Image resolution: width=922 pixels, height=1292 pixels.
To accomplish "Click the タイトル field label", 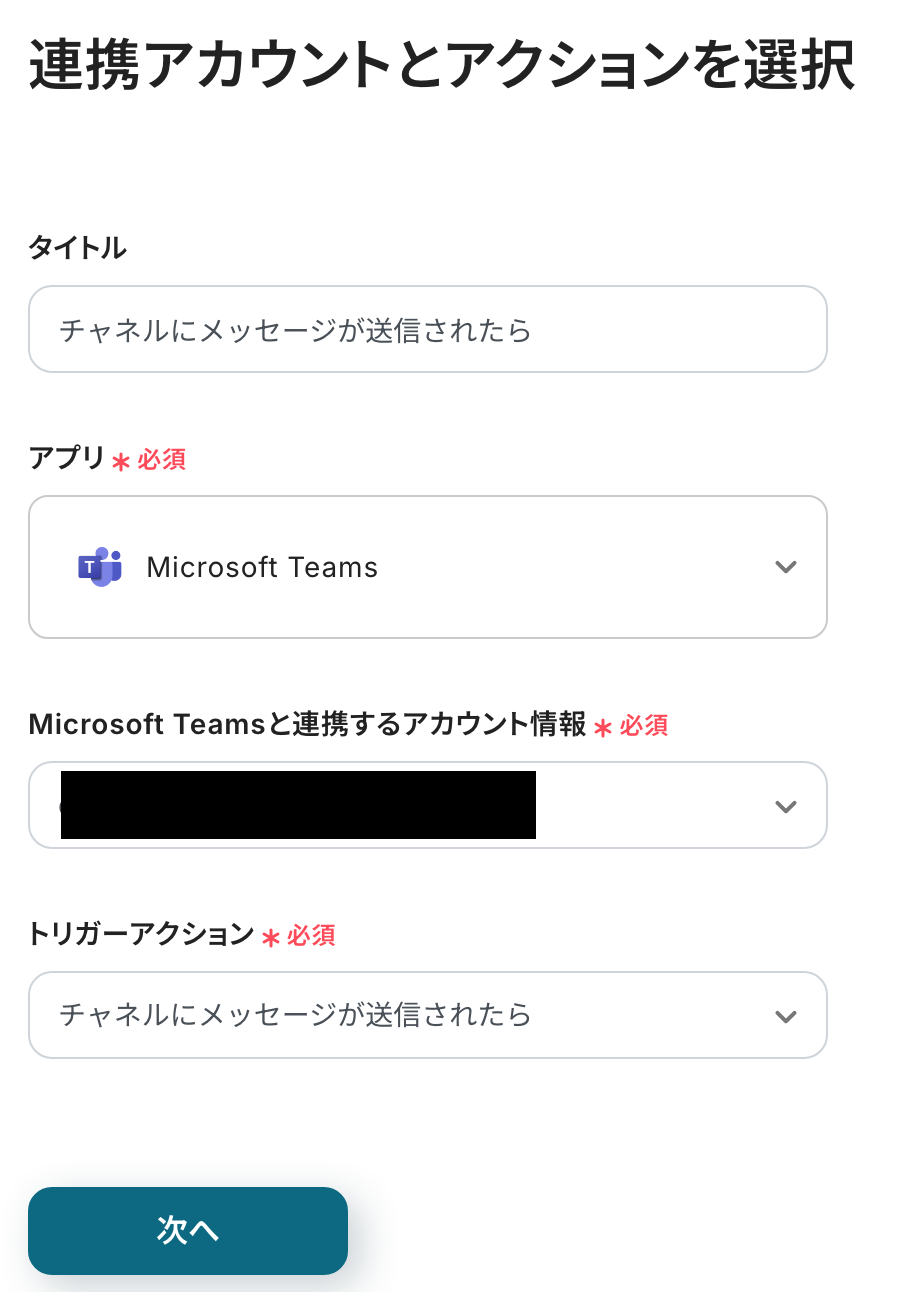I will (77, 248).
